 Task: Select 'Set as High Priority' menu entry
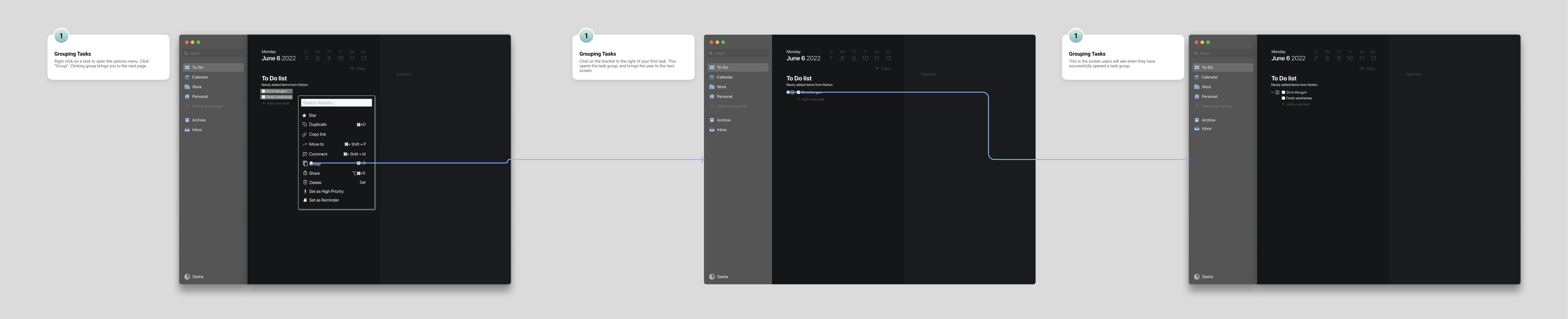point(326,192)
